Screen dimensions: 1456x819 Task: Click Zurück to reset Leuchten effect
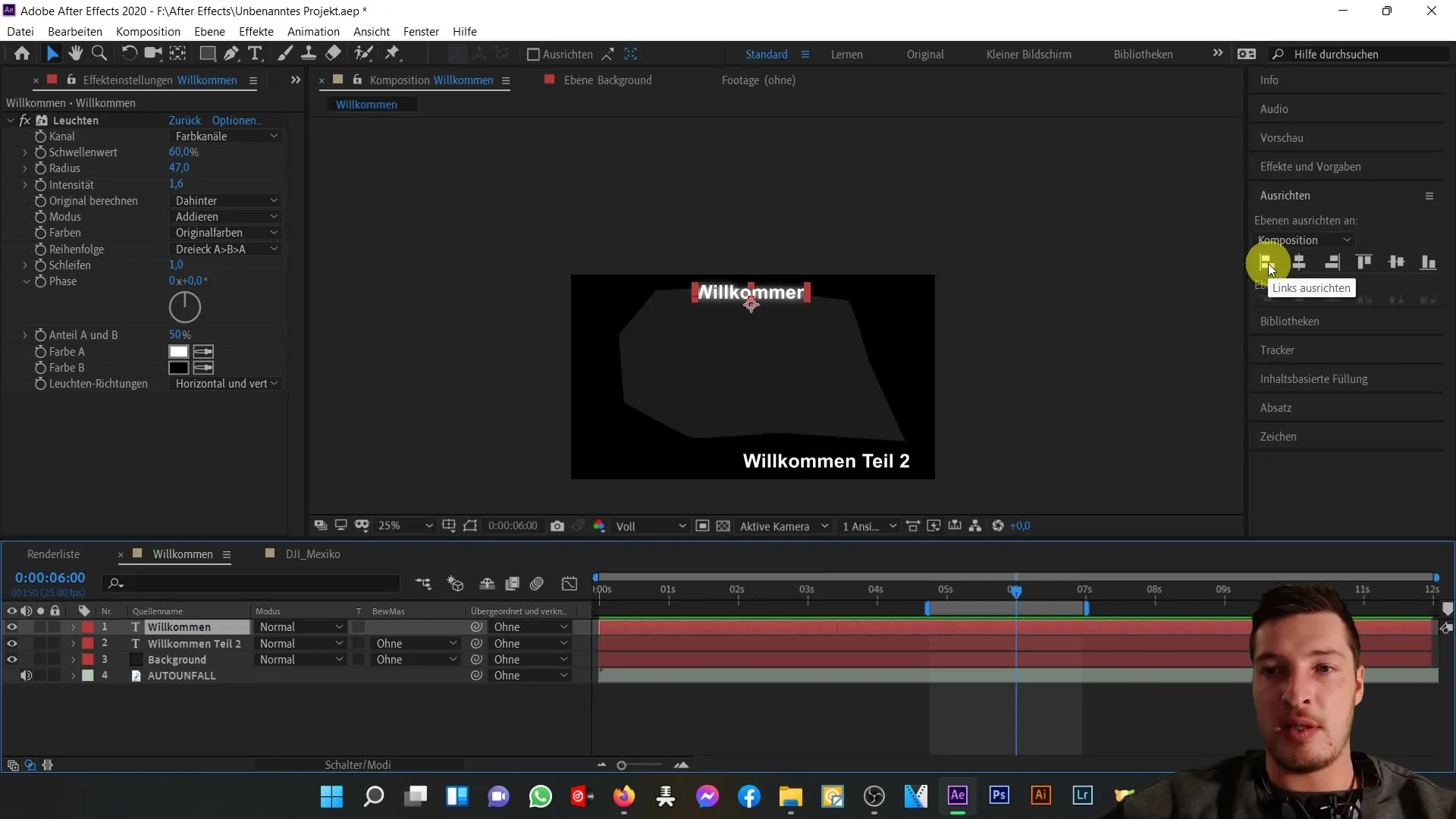(185, 121)
